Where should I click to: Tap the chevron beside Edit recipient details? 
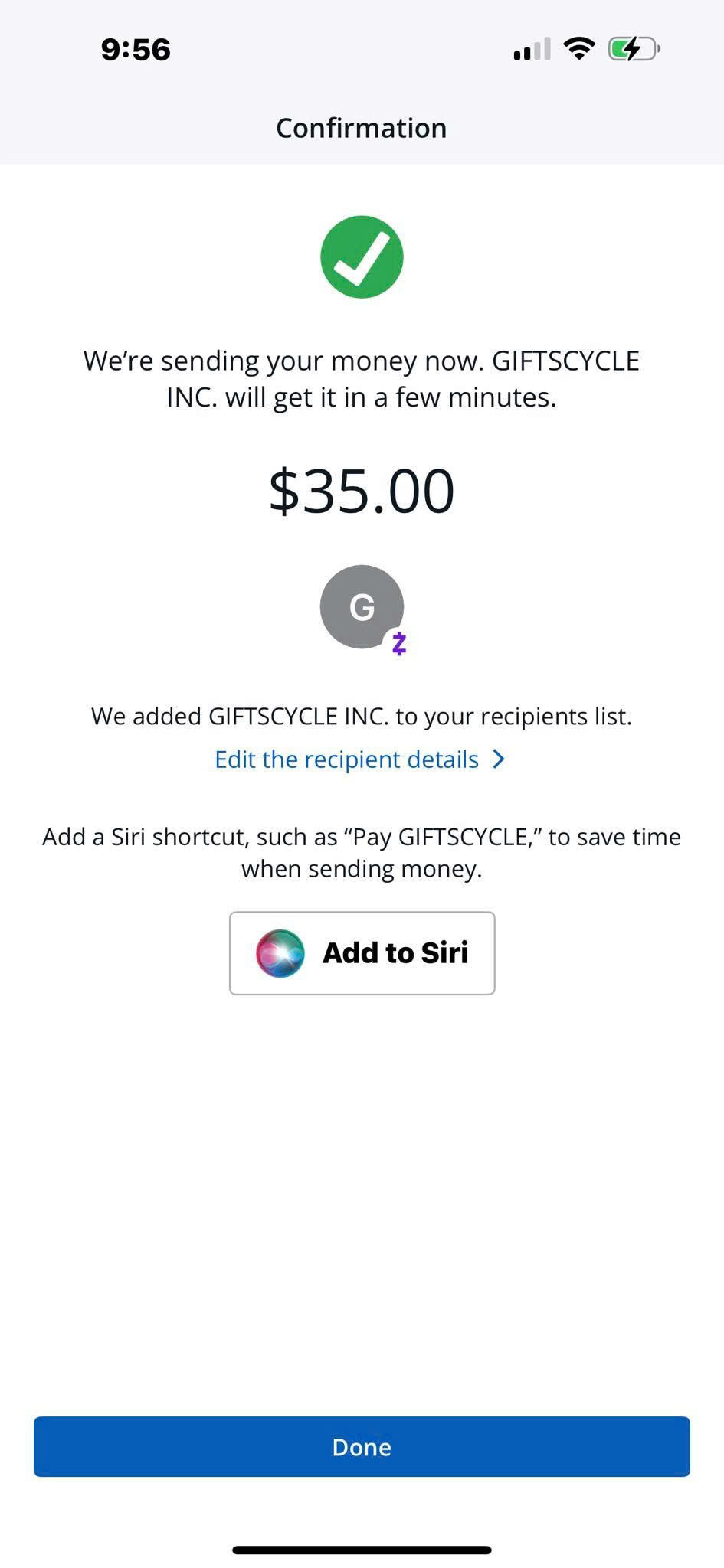coord(499,759)
